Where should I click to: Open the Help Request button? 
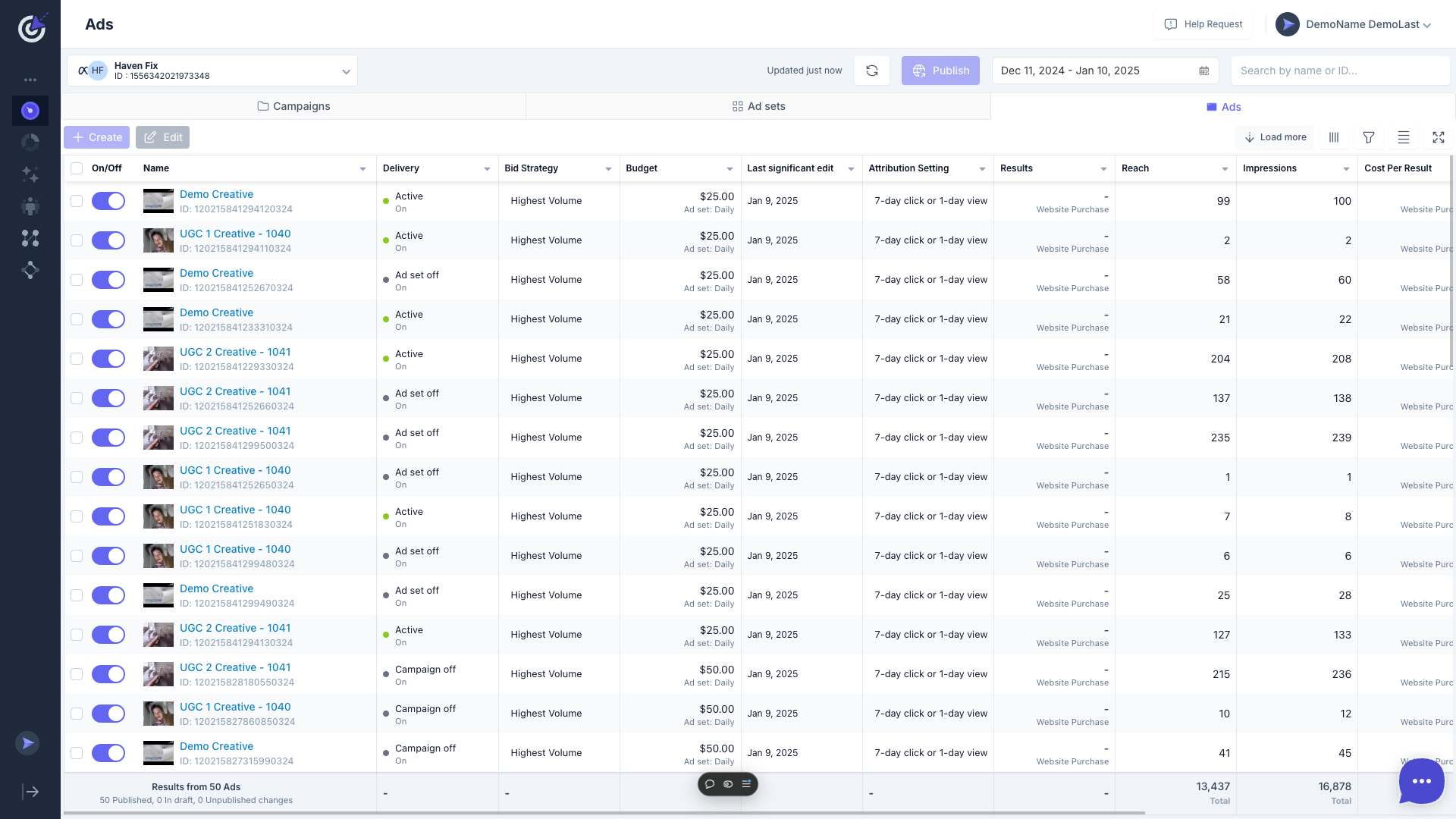(x=1203, y=24)
